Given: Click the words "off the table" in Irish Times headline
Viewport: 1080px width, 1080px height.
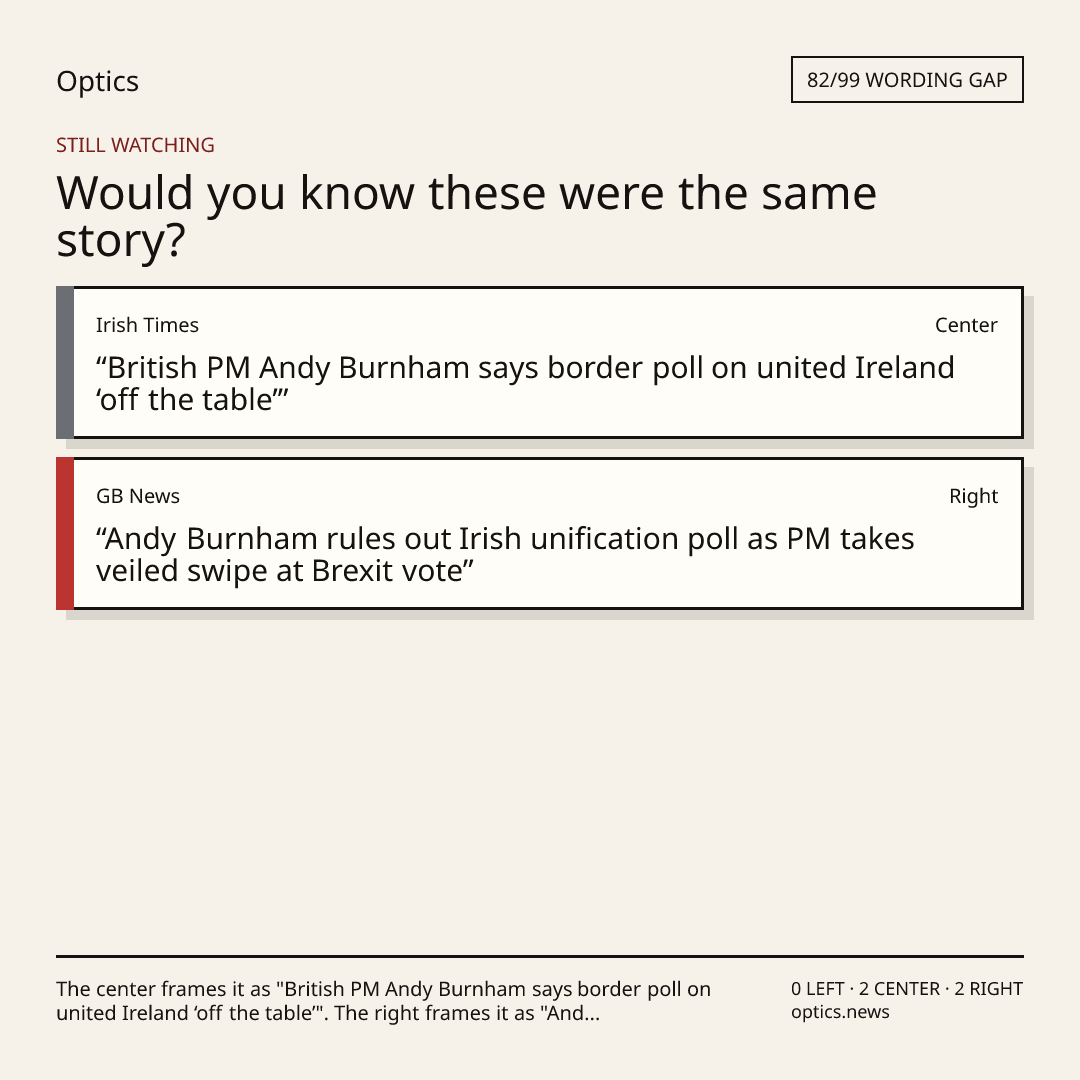Looking at the screenshot, I should 186,400.
